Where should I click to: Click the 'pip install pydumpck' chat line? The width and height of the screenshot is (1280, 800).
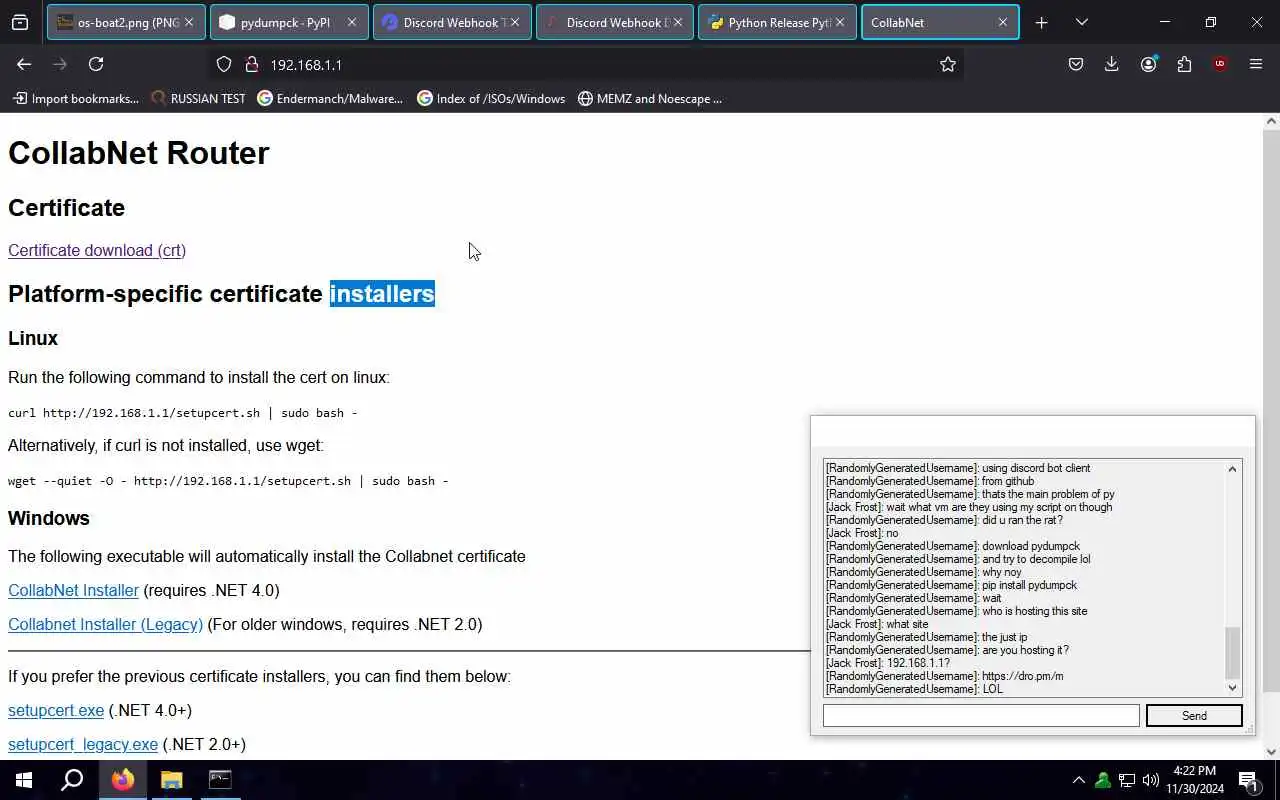pos(951,585)
